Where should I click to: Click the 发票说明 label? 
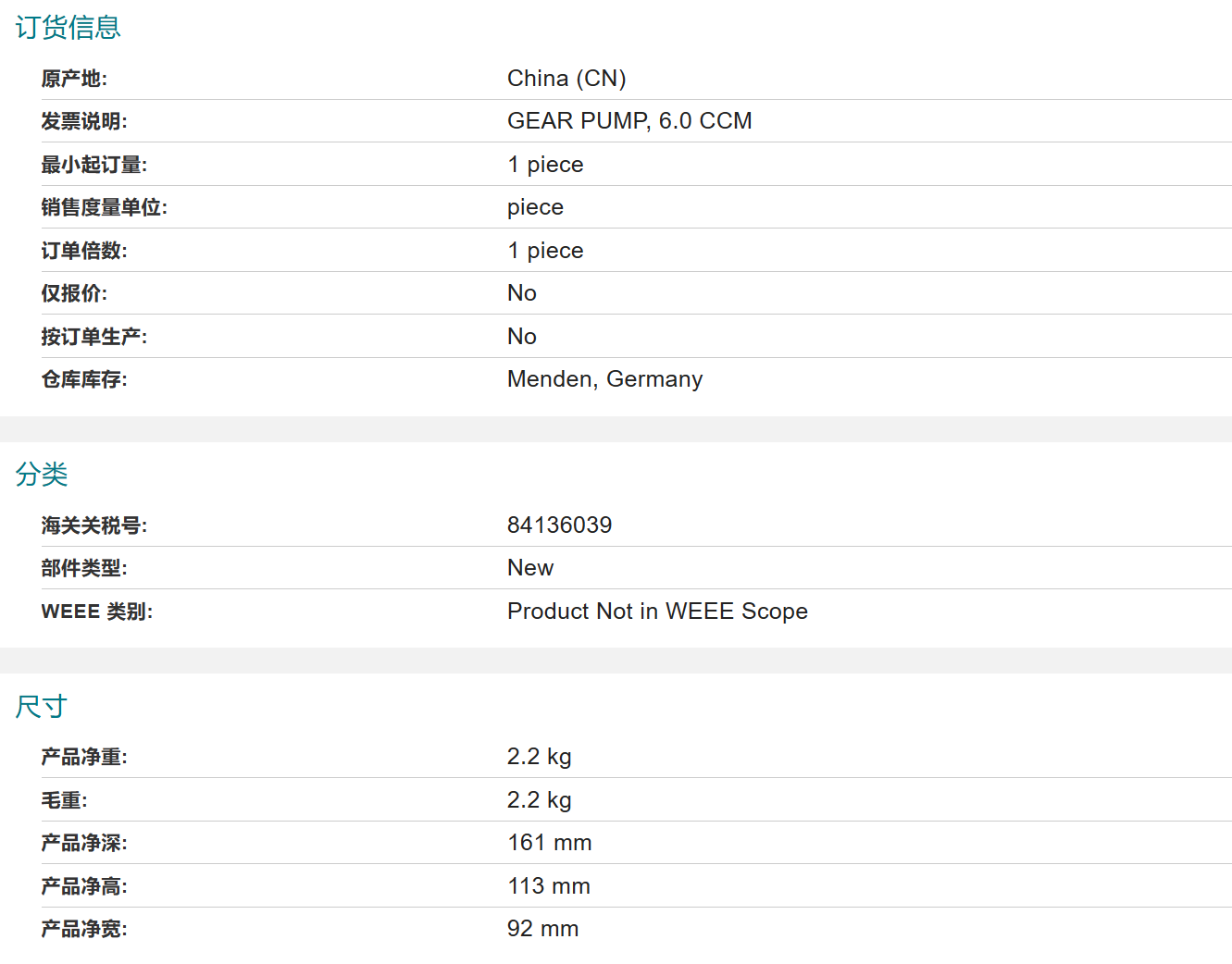84,121
